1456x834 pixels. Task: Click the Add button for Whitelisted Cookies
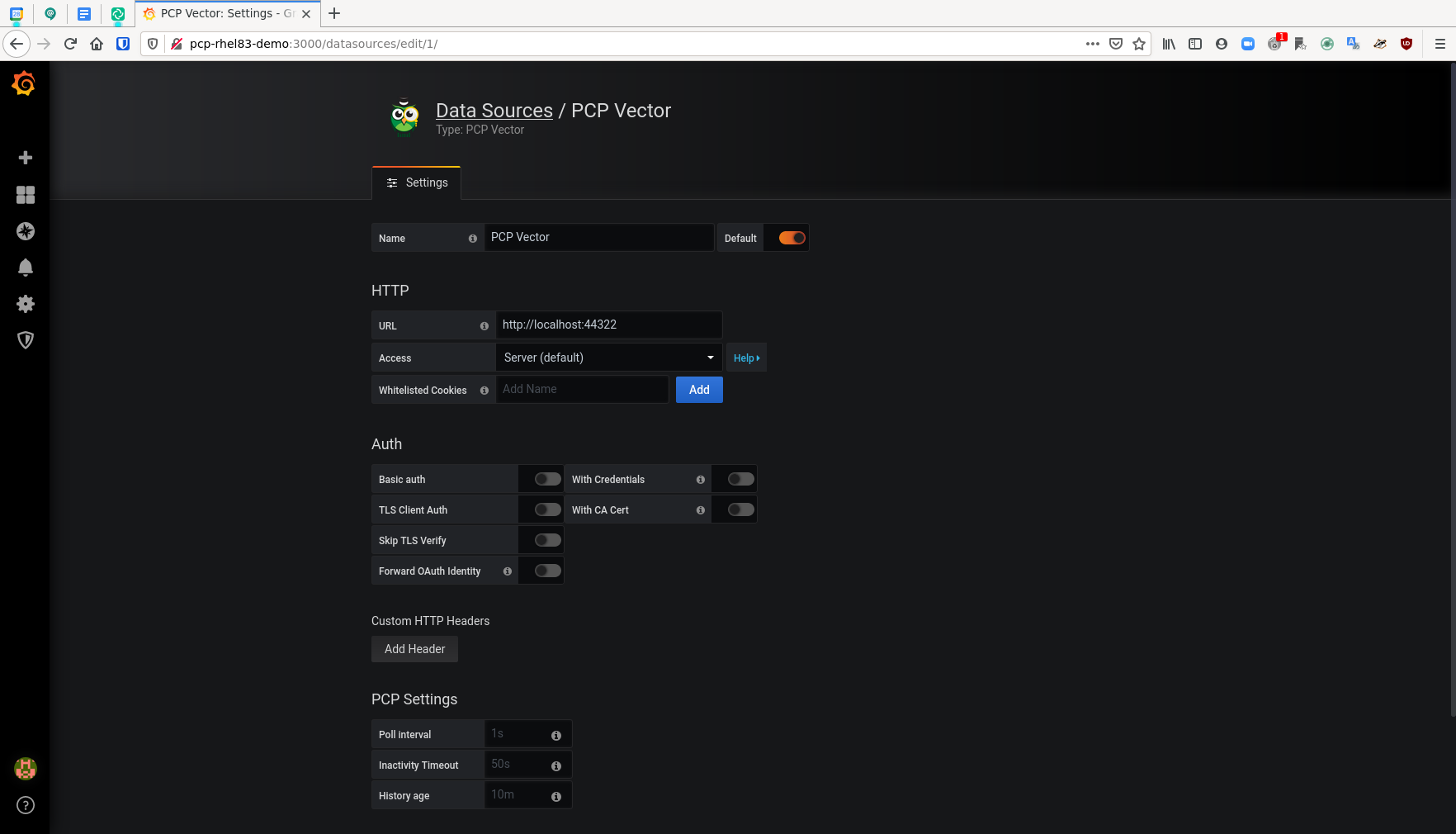pyautogui.click(x=698, y=389)
